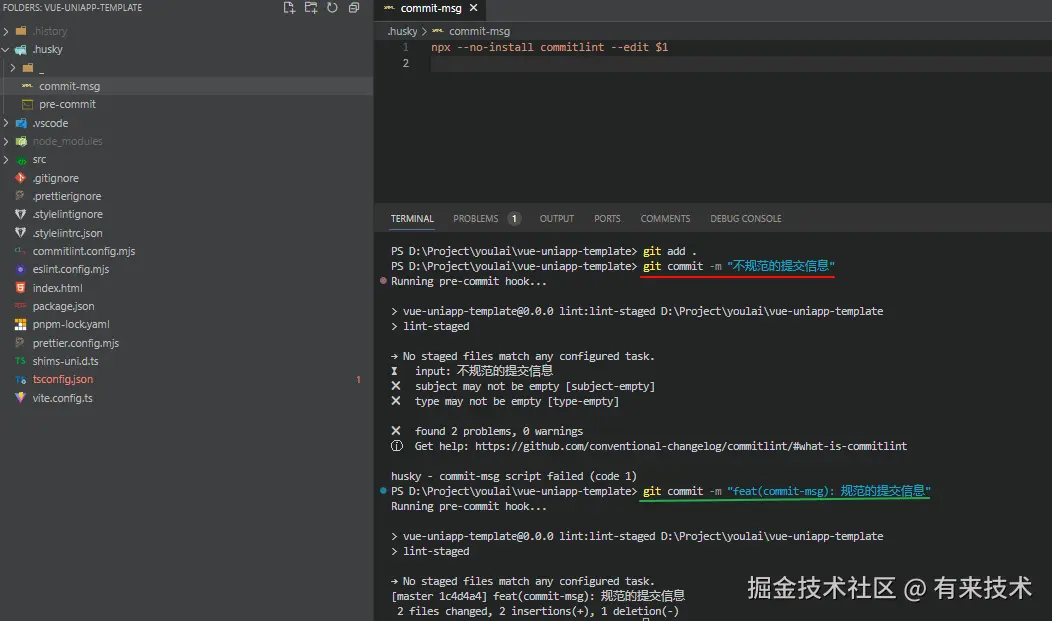Switch to the COMMENTS panel tab
The height and width of the screenshot is (621, 1052).
[x=665, y=219]
